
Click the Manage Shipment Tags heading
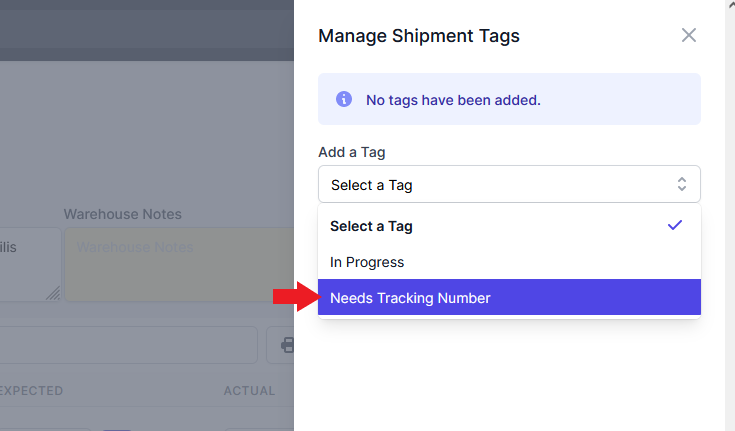(419, 36)
